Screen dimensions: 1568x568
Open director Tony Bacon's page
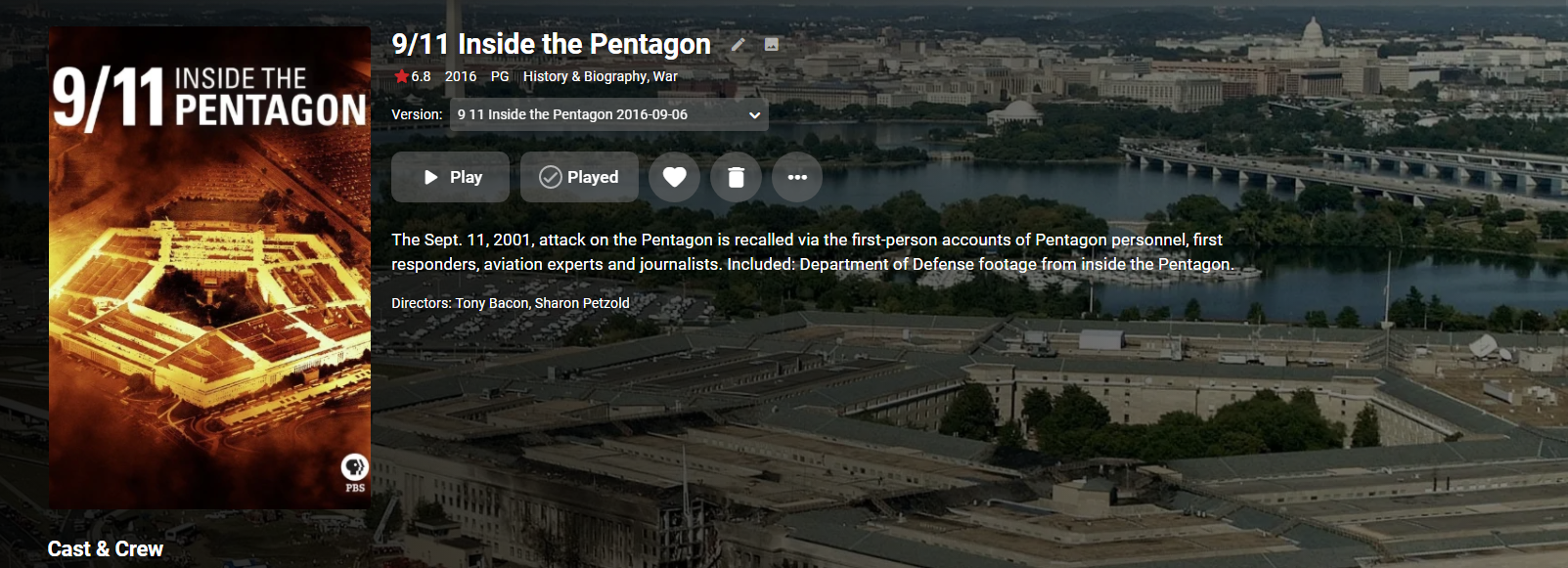pos(491,303)
